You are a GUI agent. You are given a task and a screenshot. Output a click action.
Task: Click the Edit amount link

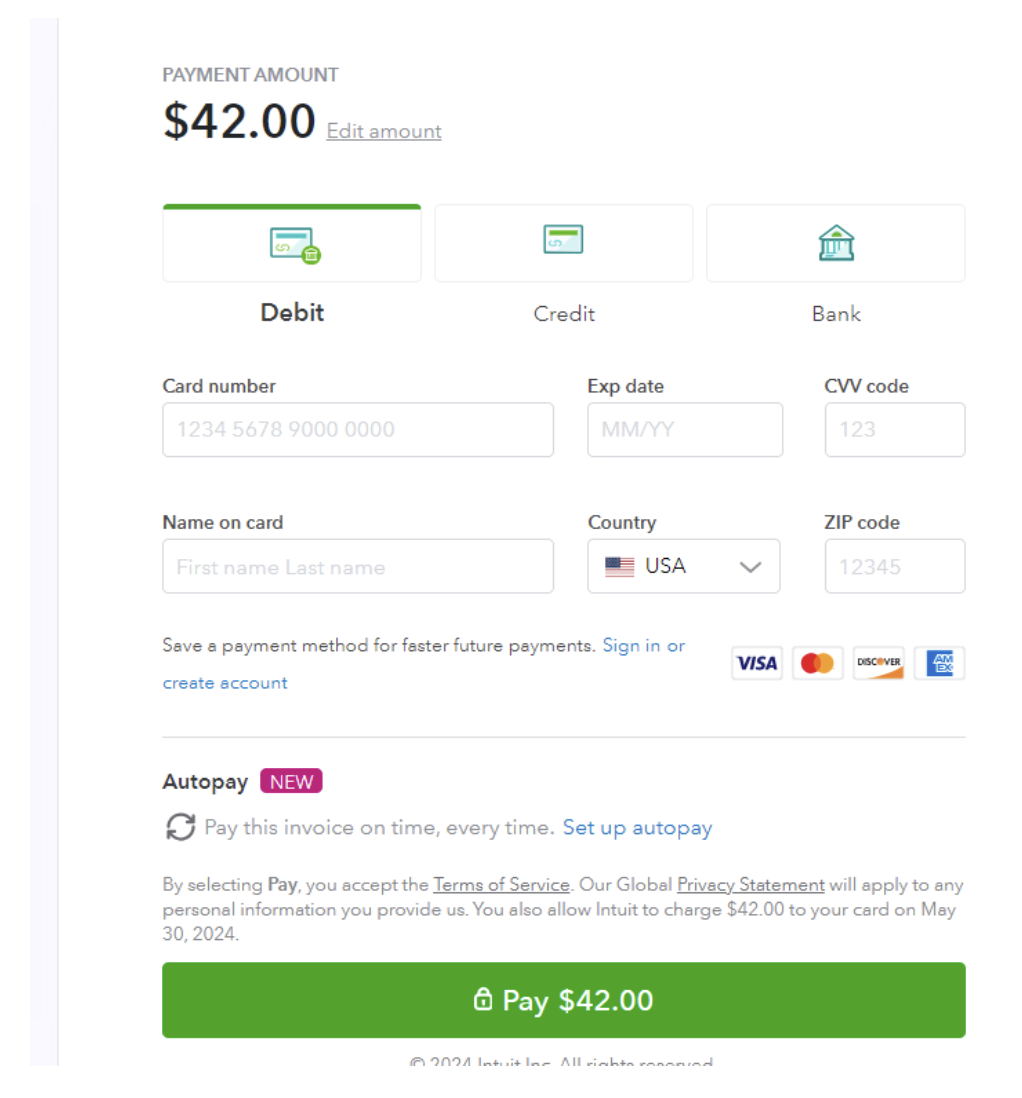coord(384,131)
